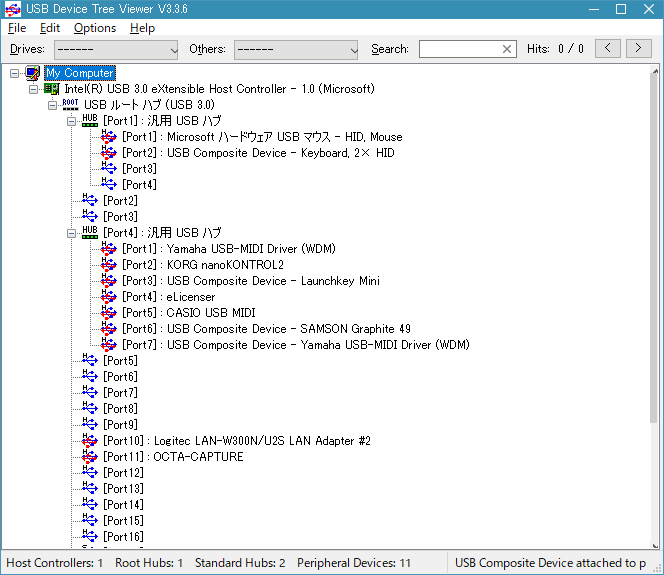
Task: Select OCTA-CAPTURE row
Action: coord(173,457)
